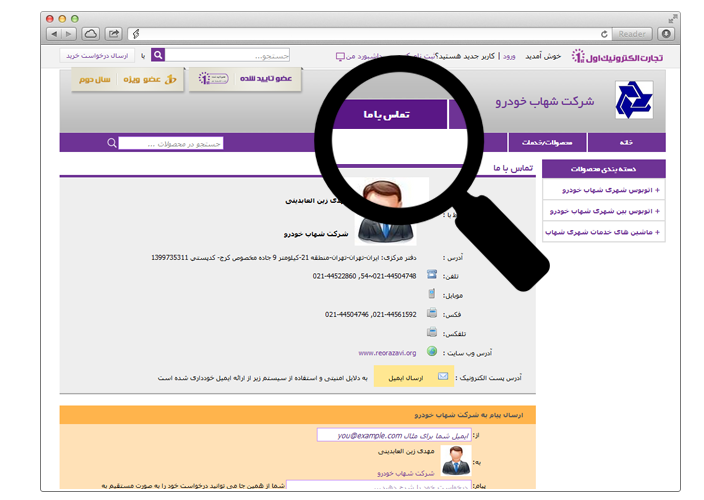Click the message پیام text field
The height and width of the screenshot is (500, 704).
379,485
